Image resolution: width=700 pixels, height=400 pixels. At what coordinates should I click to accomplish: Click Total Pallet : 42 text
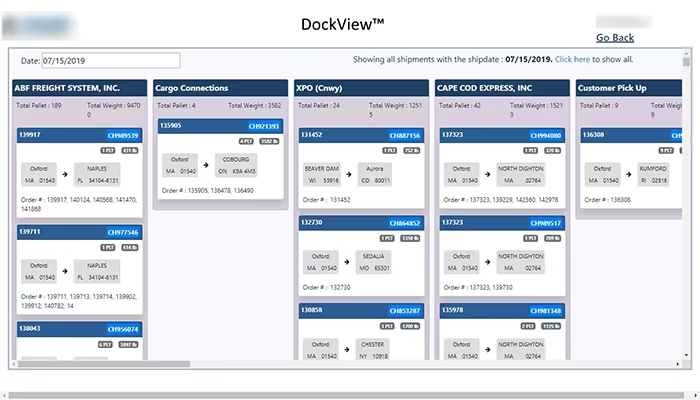(x=460, y=106)
